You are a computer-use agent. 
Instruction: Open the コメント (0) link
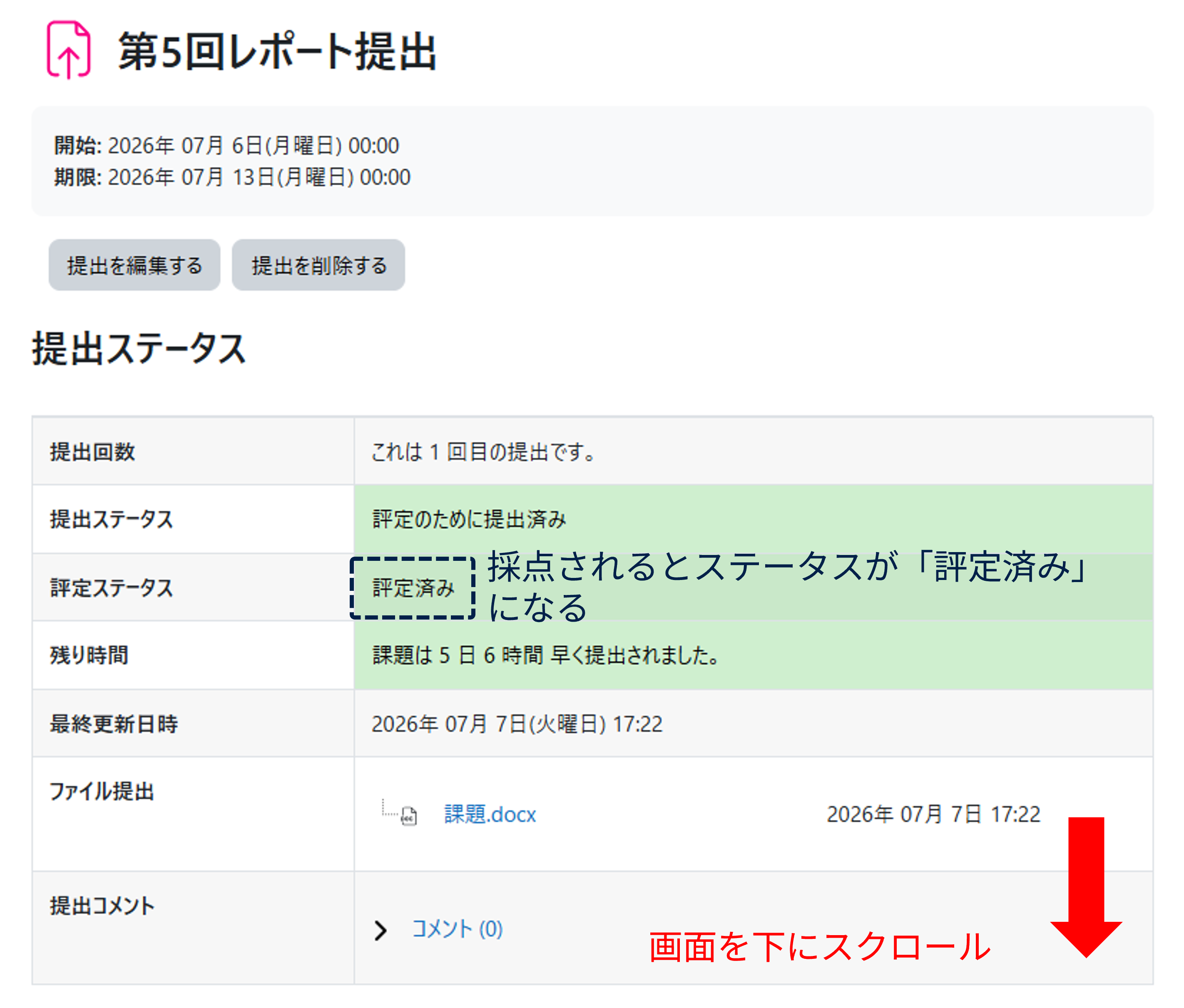(457, 929)
